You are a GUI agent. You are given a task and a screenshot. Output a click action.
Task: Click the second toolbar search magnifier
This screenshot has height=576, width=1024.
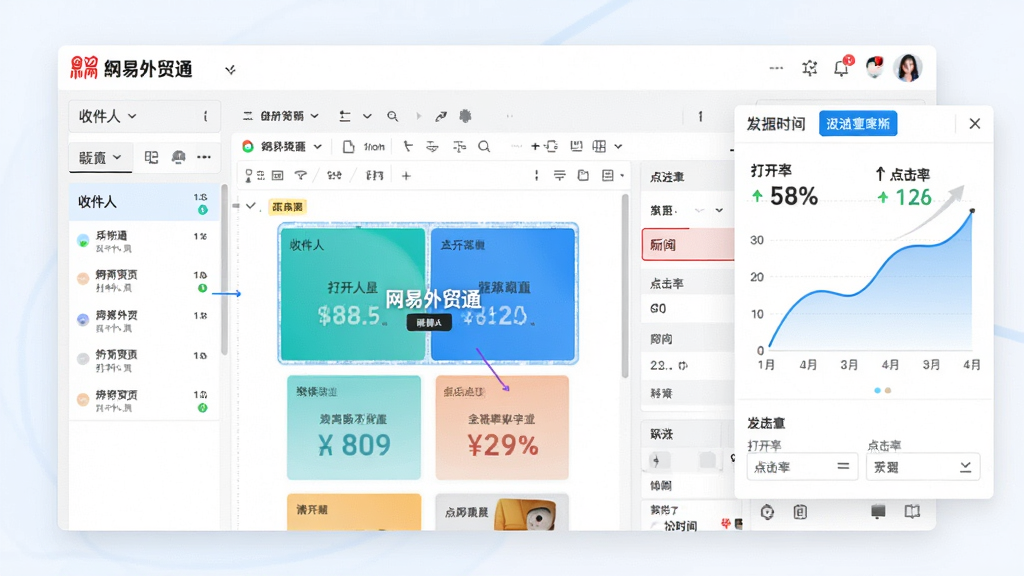[x=484, y=146]
